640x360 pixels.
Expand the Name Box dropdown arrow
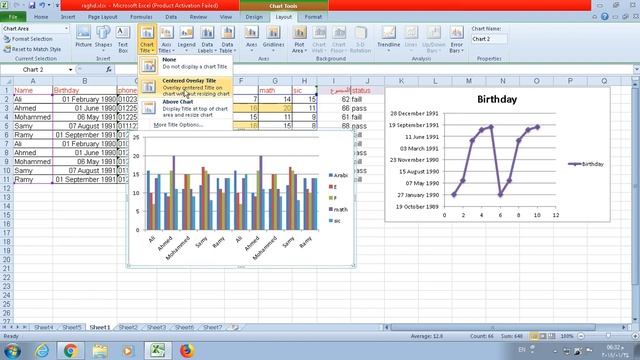coord(70,69)
